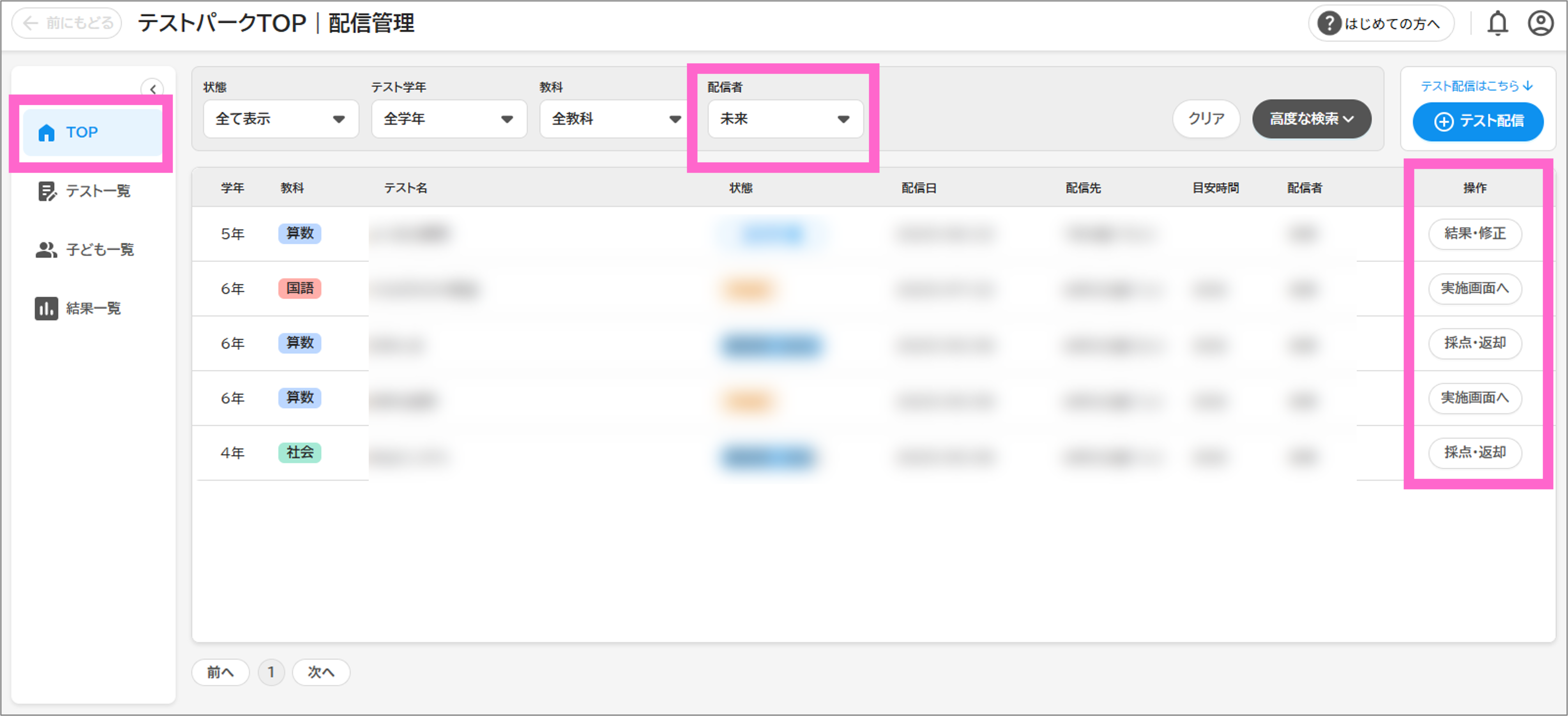1568x716 pixels.
Task: Click the notification bell icon
Action: (x=1497, y=24)
